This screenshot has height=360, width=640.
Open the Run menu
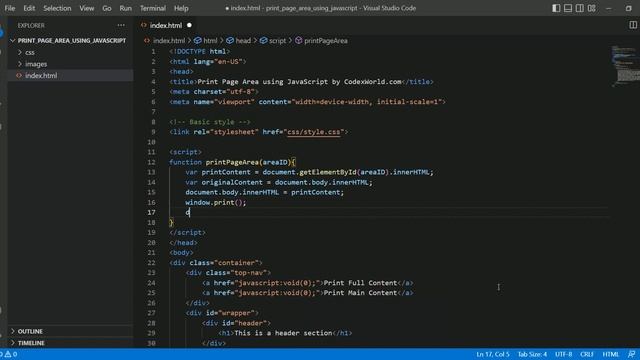tap(125, 8)
